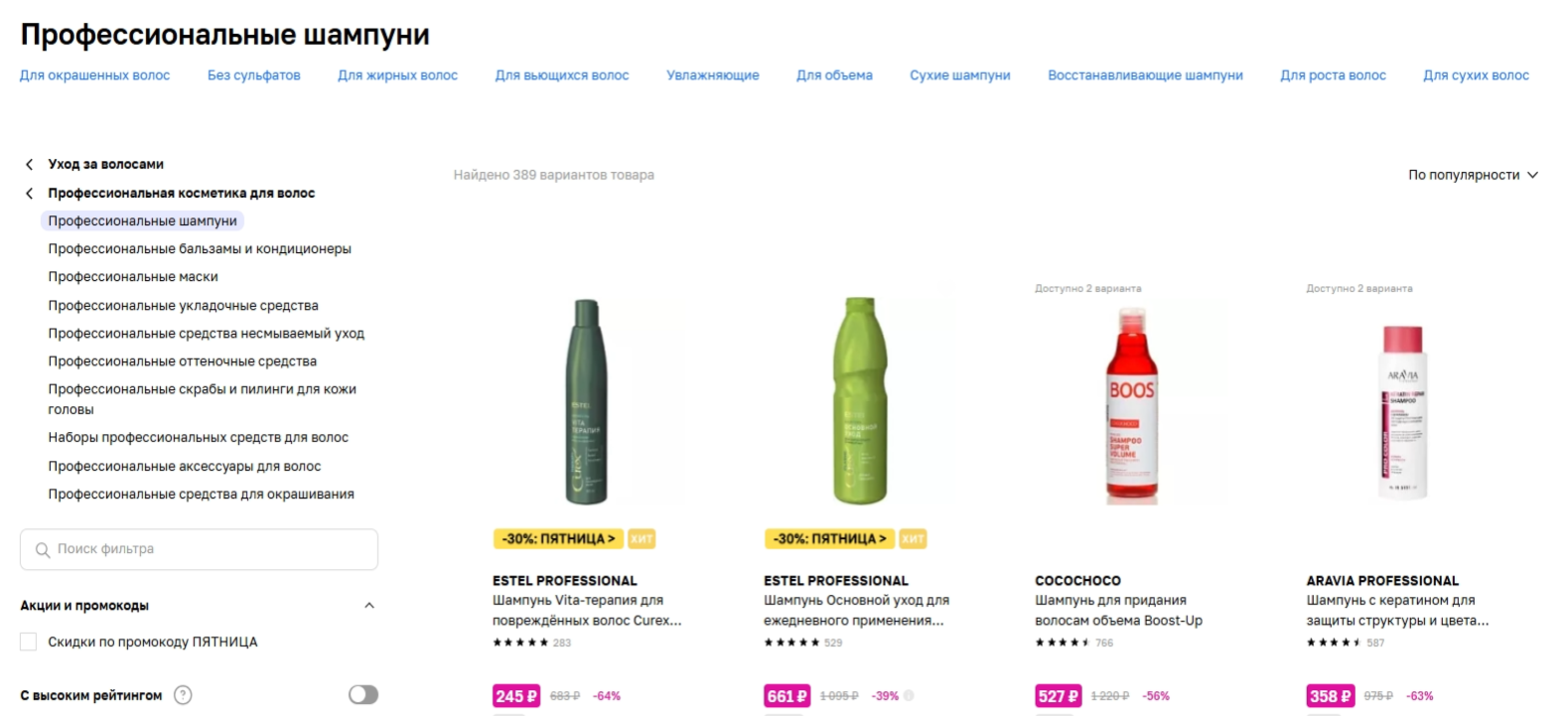Click the back arrow beside Уход за волосами

[x=29, y=165]
